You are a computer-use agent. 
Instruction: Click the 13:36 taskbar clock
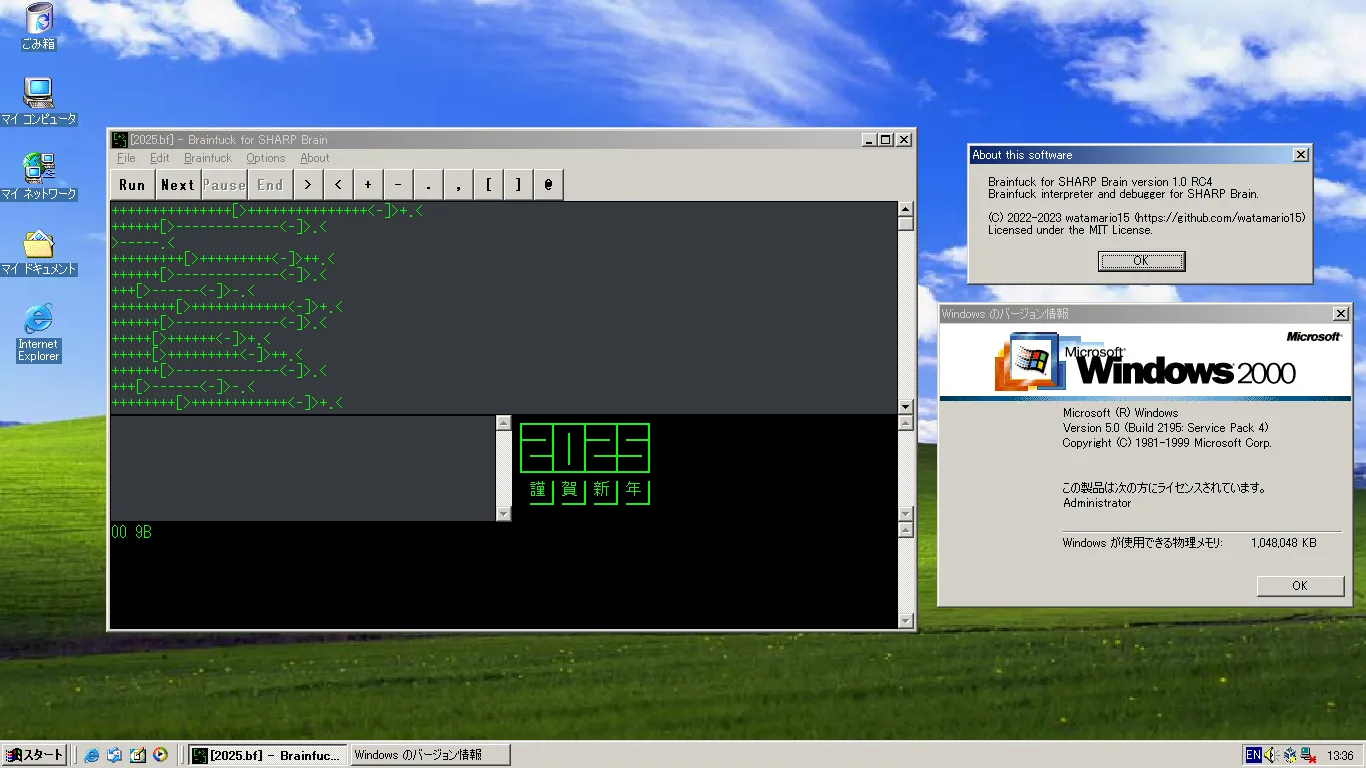(1340, 756)
